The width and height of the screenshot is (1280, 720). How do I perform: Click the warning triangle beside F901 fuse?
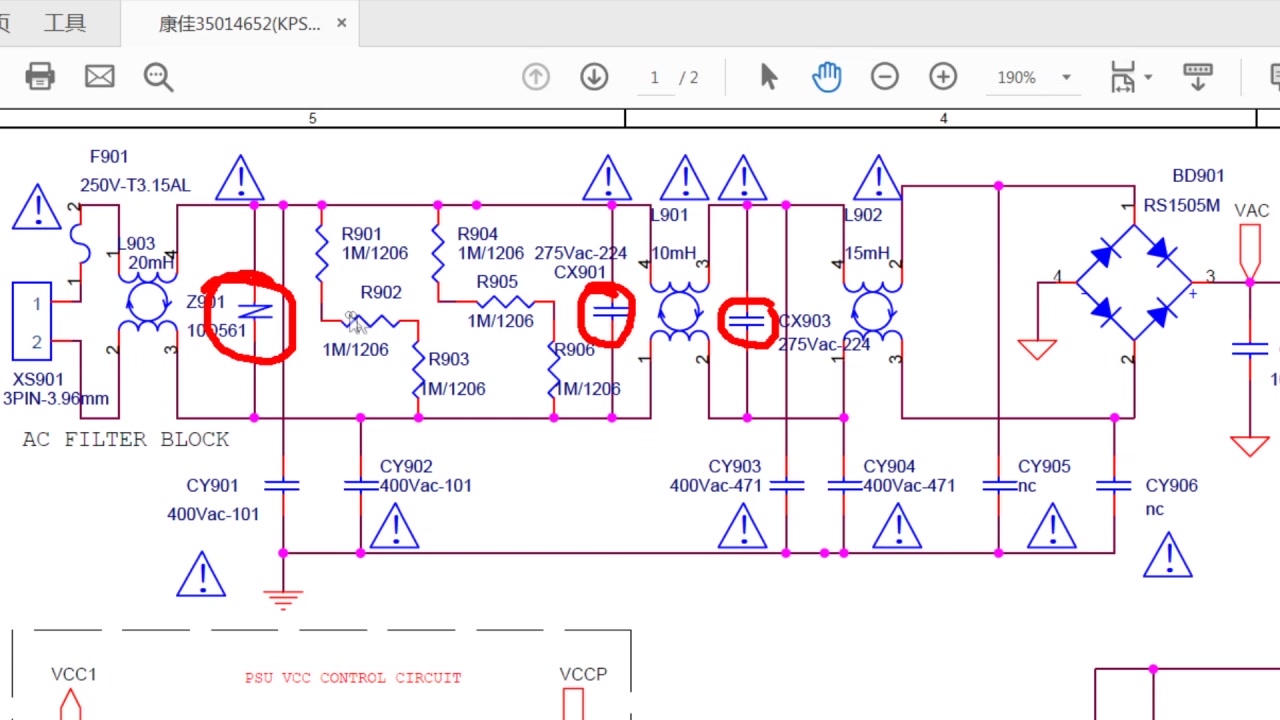click(x=38, y=207)
